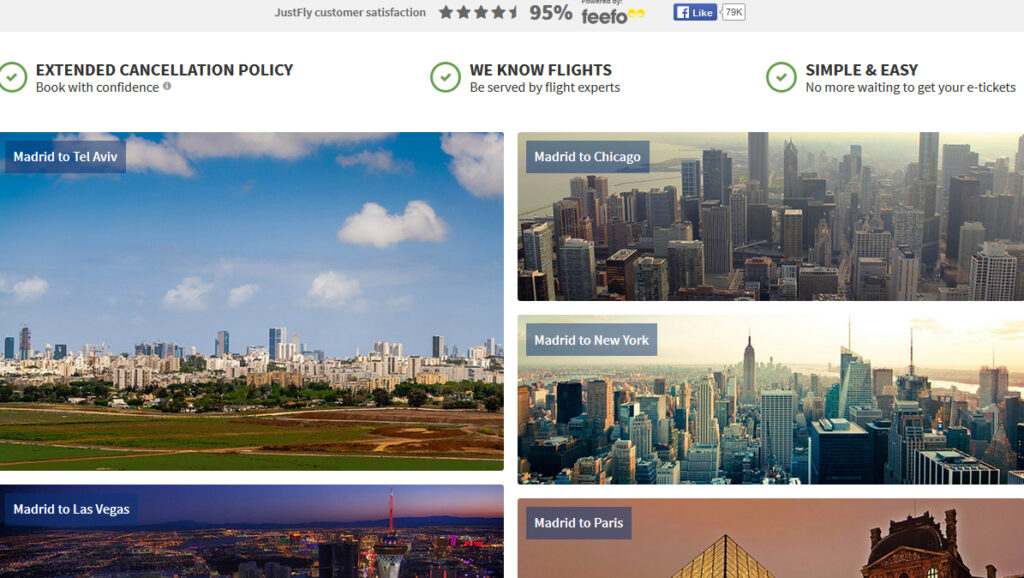Click the green checkmark beside We Know Flights
The image size is (1024, 578).
445,77
